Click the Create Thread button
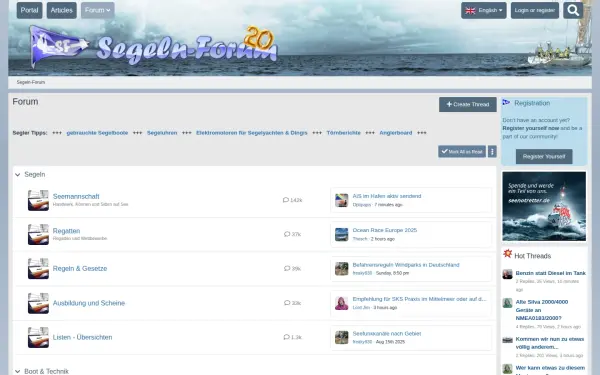This screenshot has width=600, height=375. 468,104
